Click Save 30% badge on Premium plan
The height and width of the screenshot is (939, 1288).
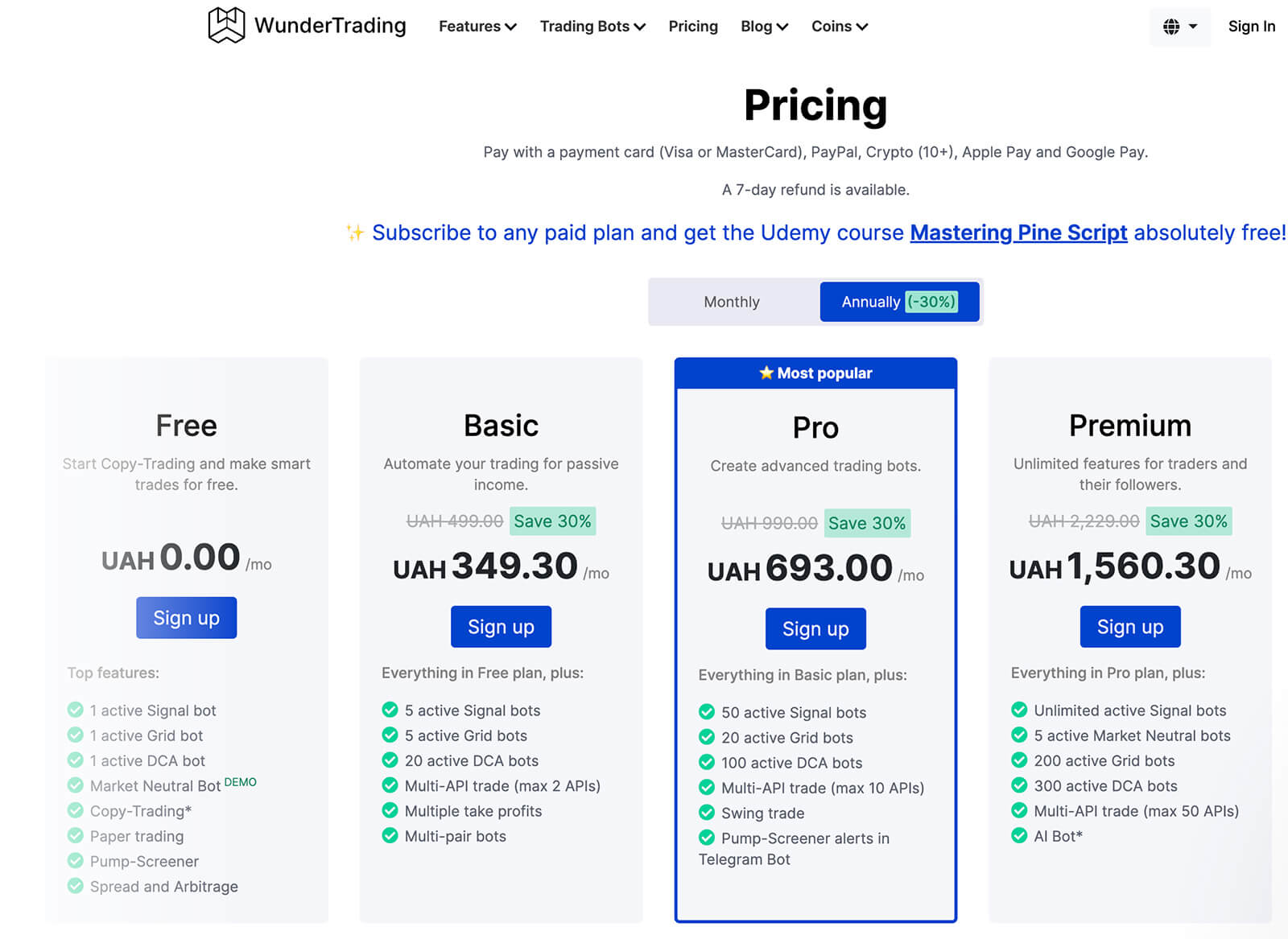[1188, 521]
